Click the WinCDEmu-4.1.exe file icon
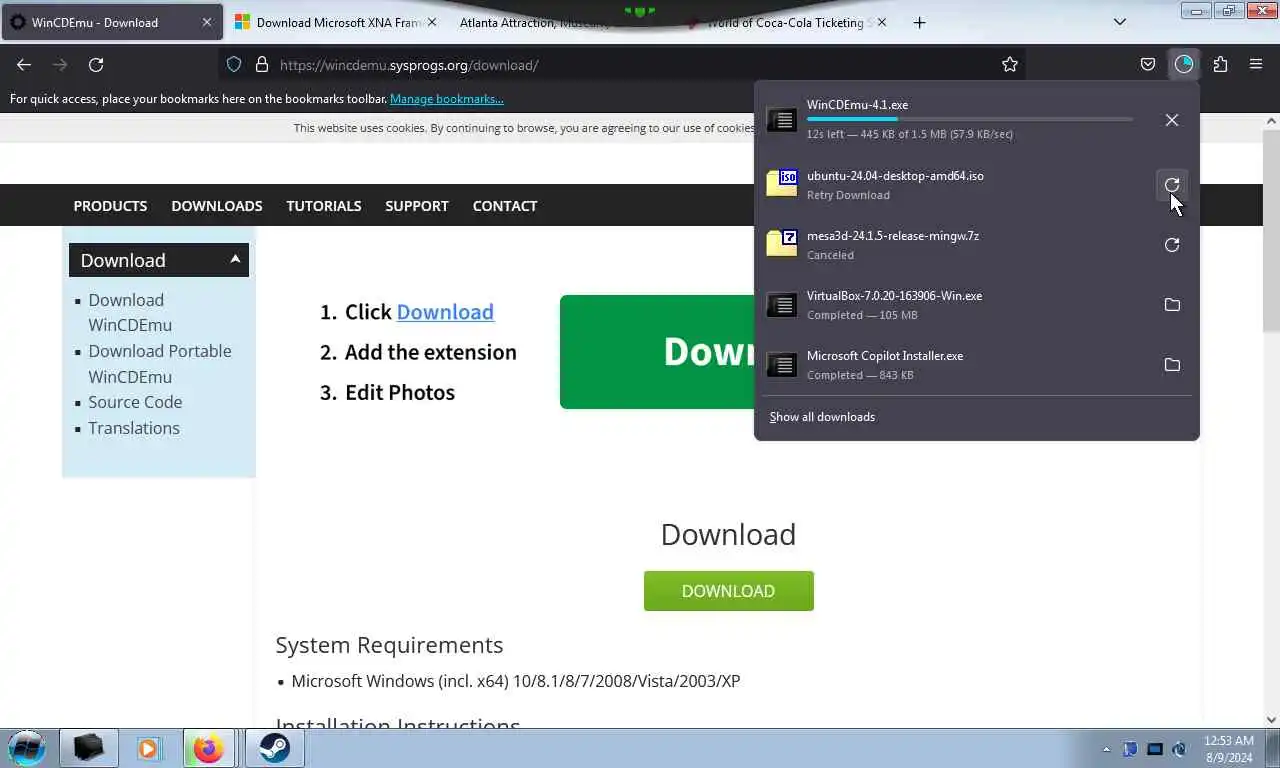Image resolution: width=1280 pixels, height=768 pixels. click(x=782, y=120)
